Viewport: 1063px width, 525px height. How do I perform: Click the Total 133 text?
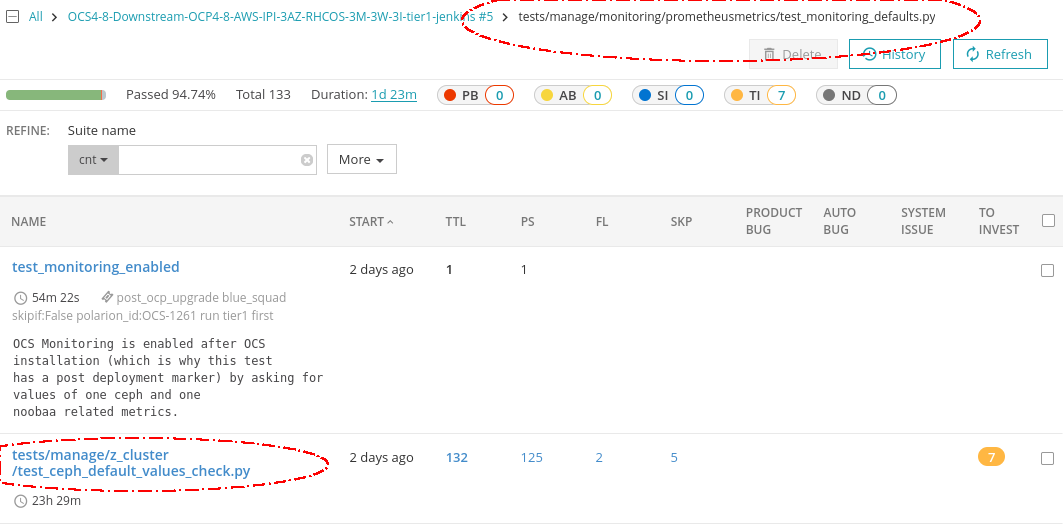[x=263, y=95]
